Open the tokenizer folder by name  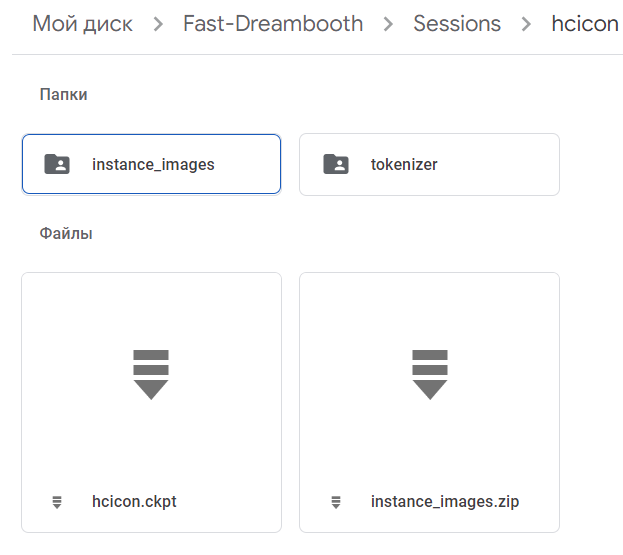pos(404,164)
